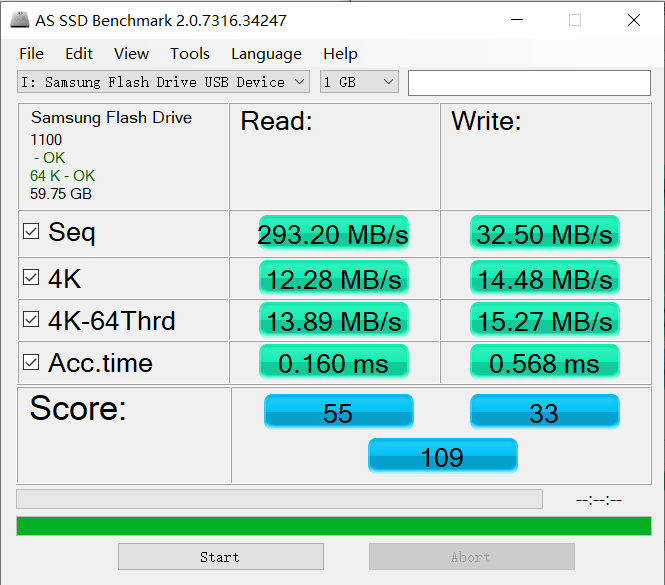Uncheck the 4K test checkbox
The width and height of the screenshot is (665, 585).
(31, 277)
